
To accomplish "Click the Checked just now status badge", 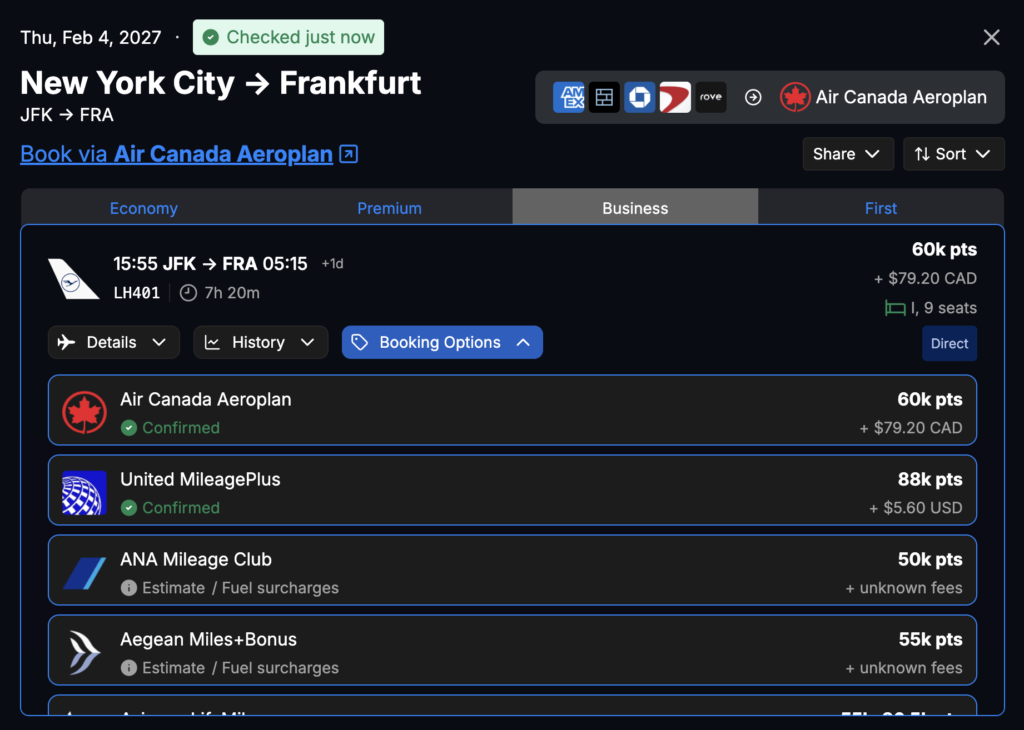I will coord(288,37).
